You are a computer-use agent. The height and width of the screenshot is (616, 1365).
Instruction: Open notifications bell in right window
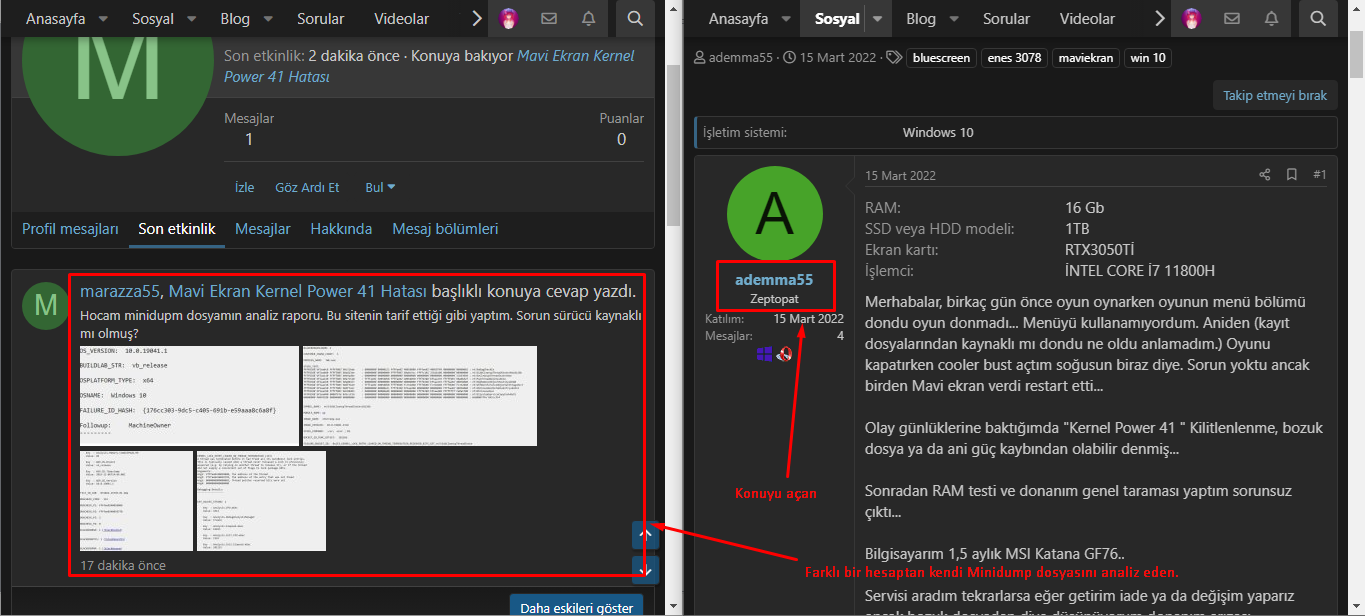(x=1270, y=18)
